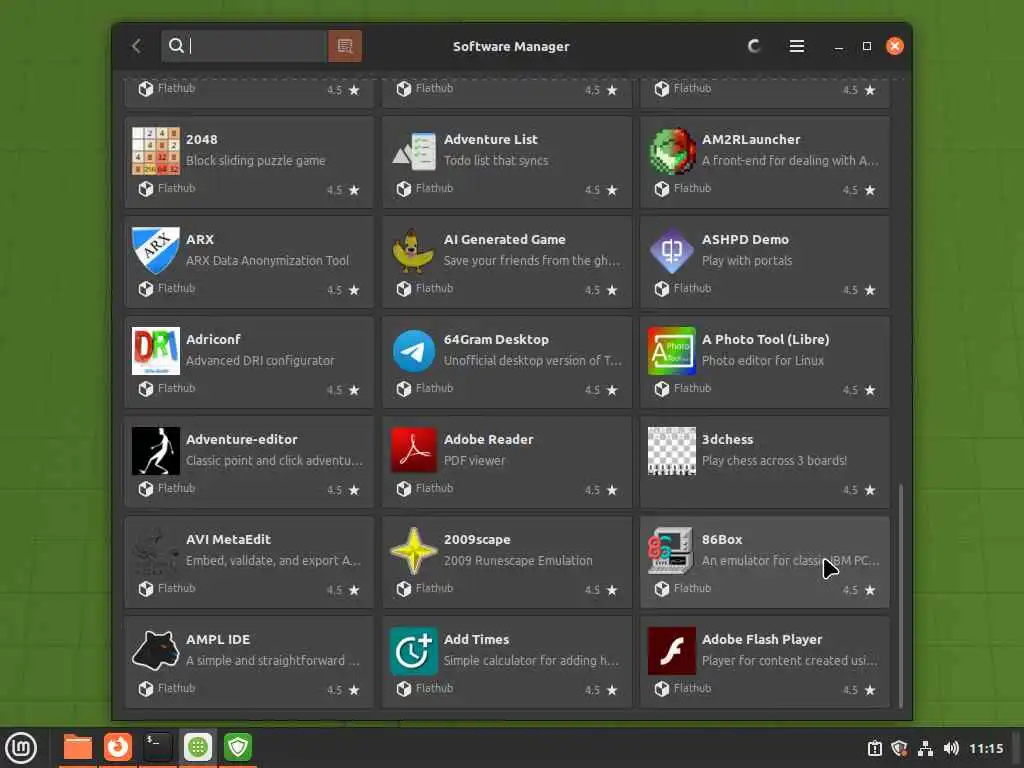Open the update manager shield tray icon
This screenshot has height=768, width=1024.
[x=899, y=748]
